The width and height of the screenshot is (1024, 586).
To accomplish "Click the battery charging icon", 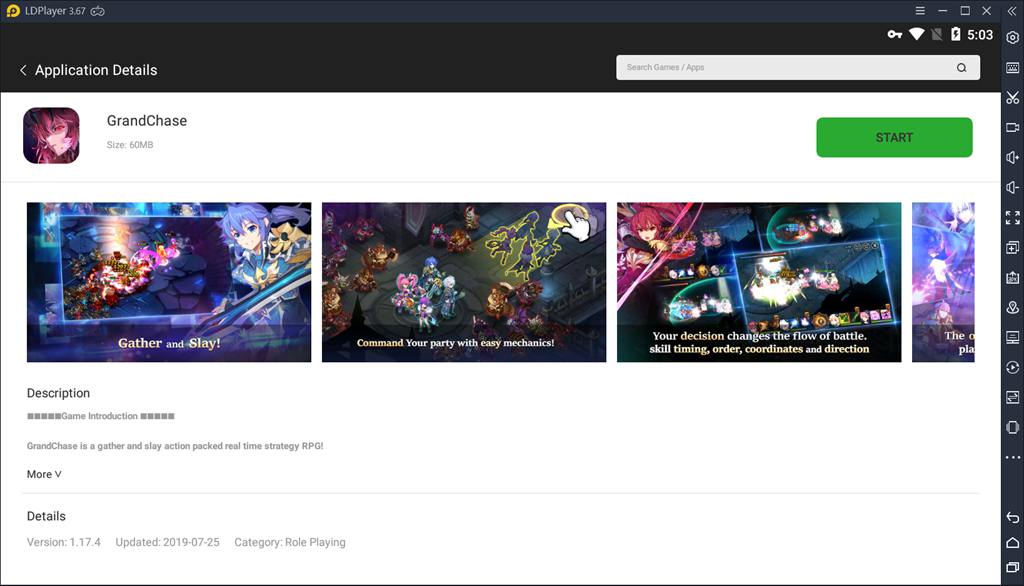I will (x=955, y=34).
